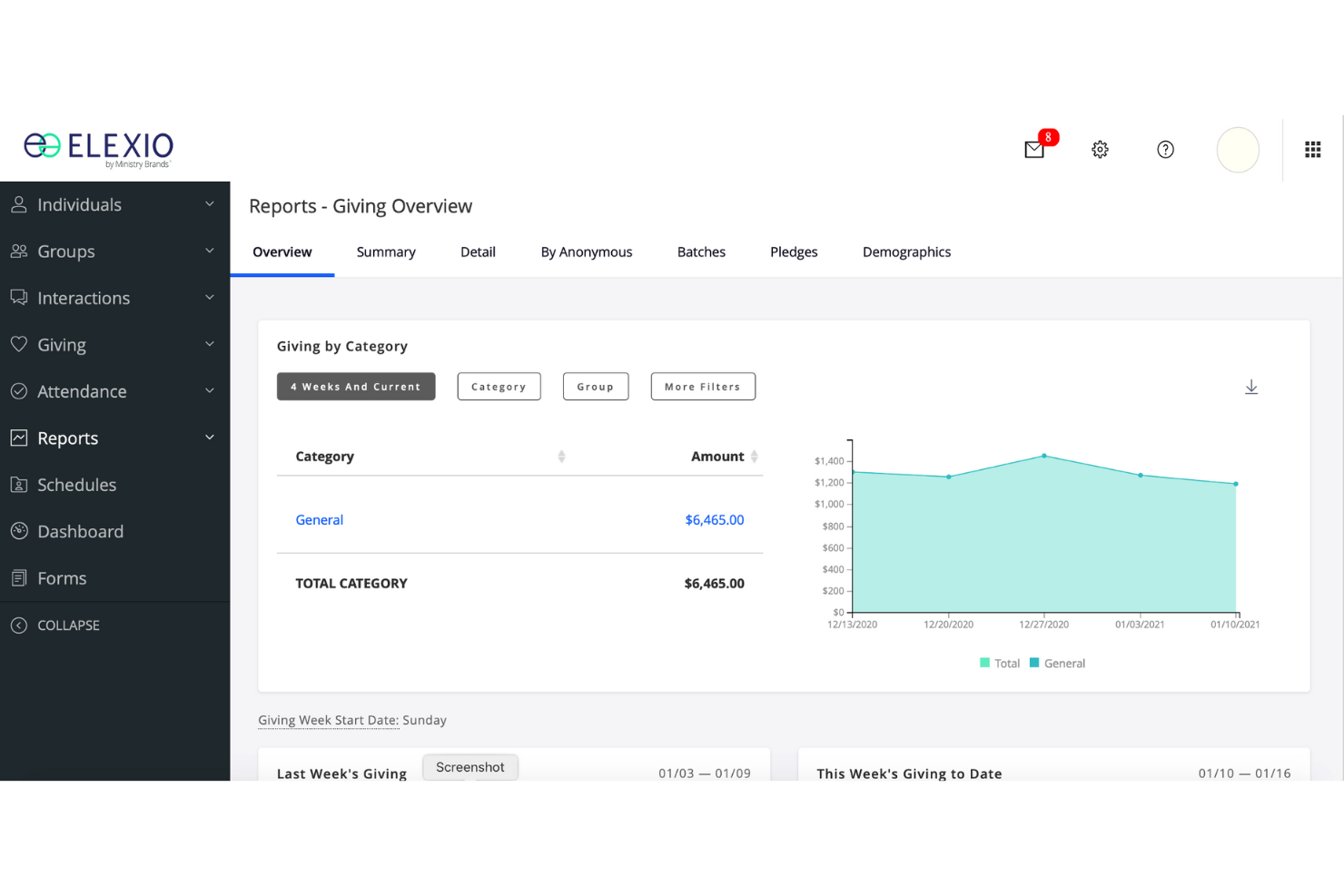
Task: Click the Reports - Giving Overview title
Action: [361, 207]
